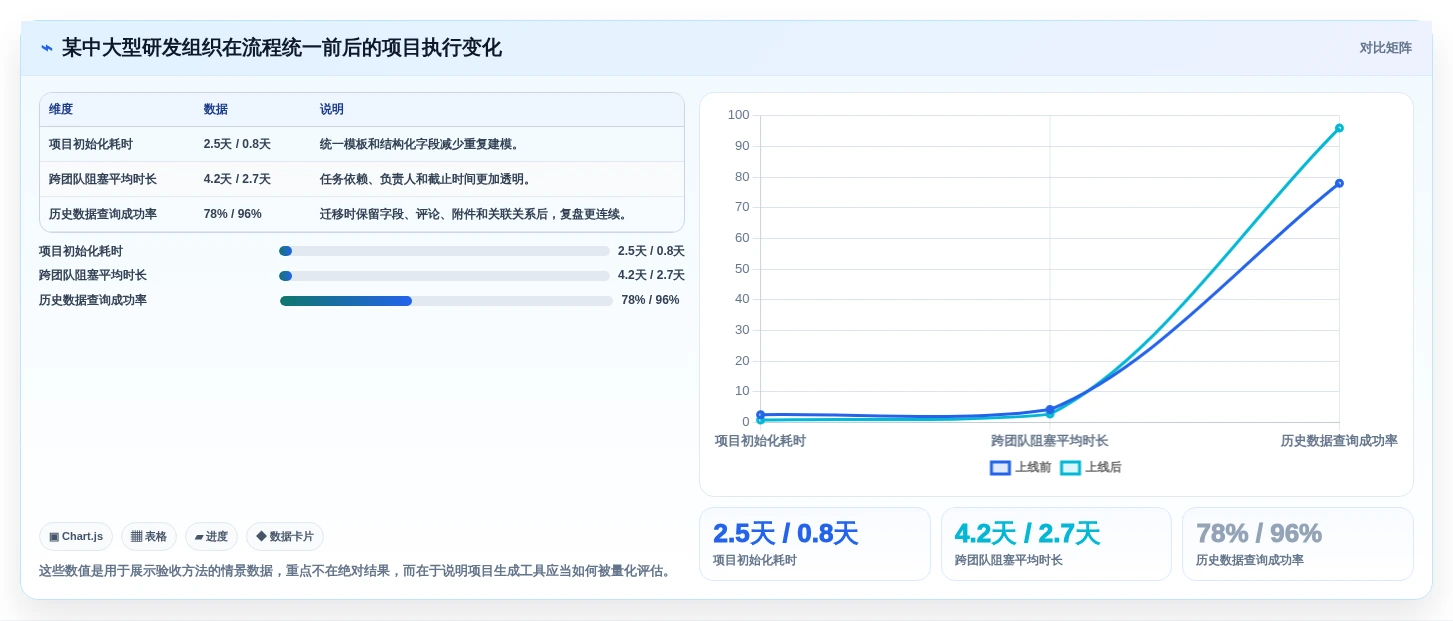
Task: Click table value 4.2天 / 2.7天
Action: point(237,179)
